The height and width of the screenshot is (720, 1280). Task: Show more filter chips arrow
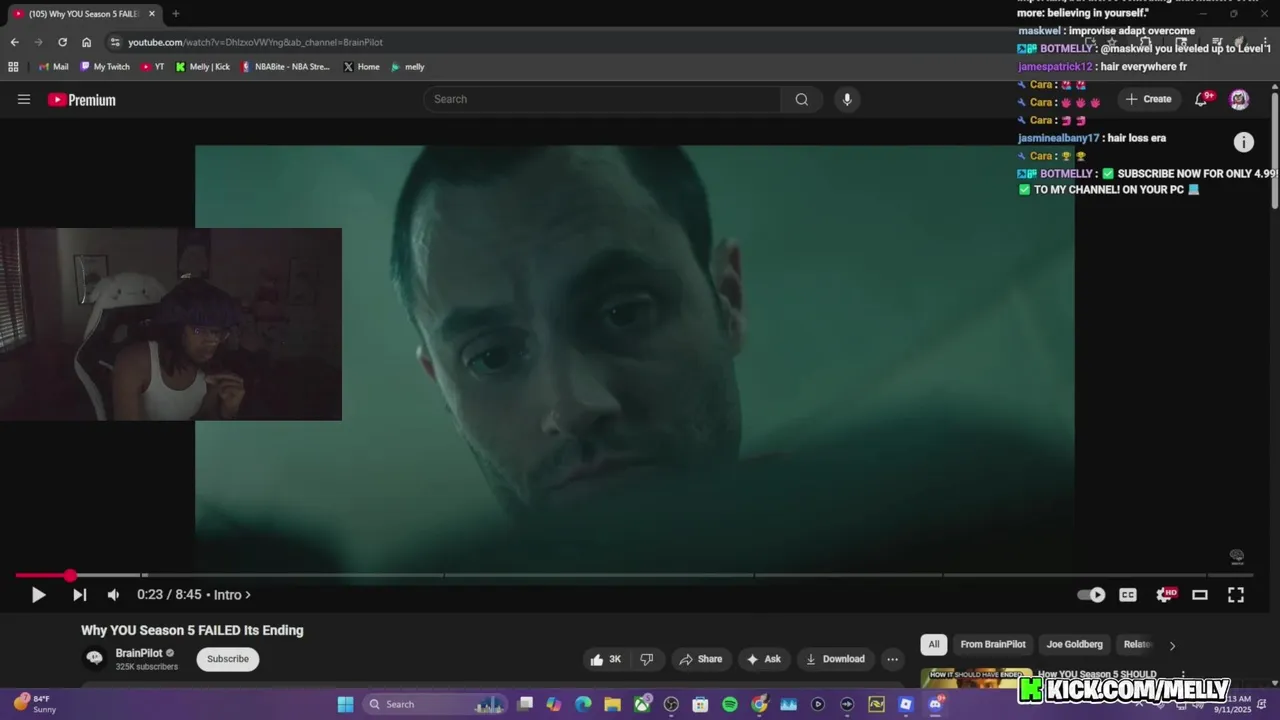1172,645
